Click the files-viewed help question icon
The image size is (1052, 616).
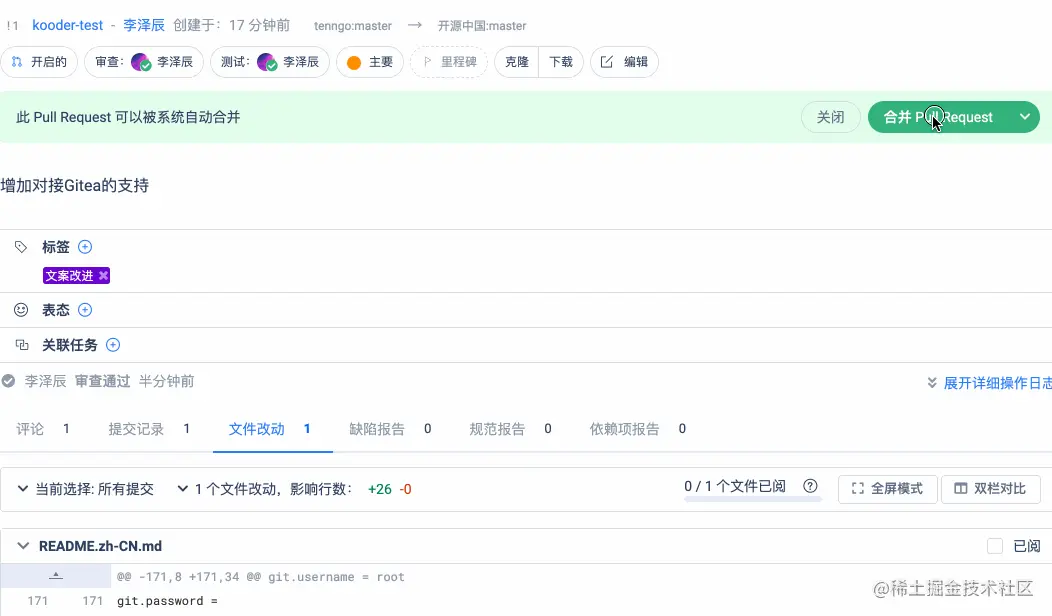click(810, 486)
